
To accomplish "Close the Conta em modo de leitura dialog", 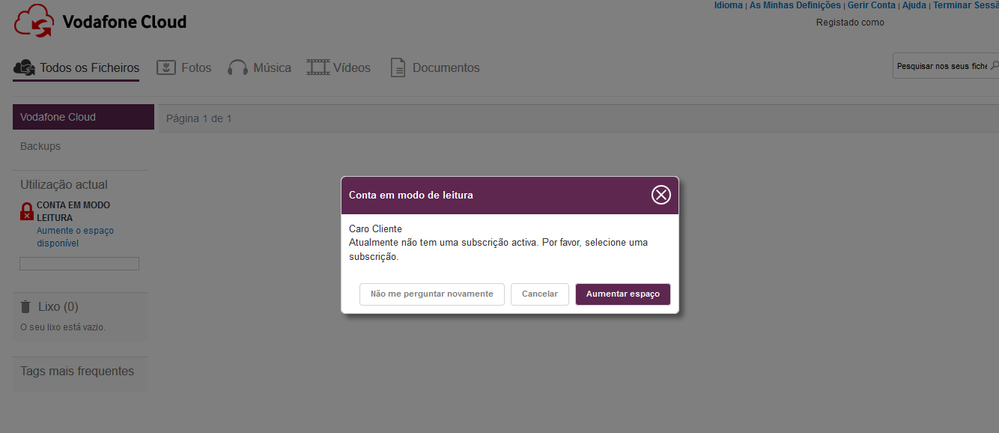I will 661,195.
